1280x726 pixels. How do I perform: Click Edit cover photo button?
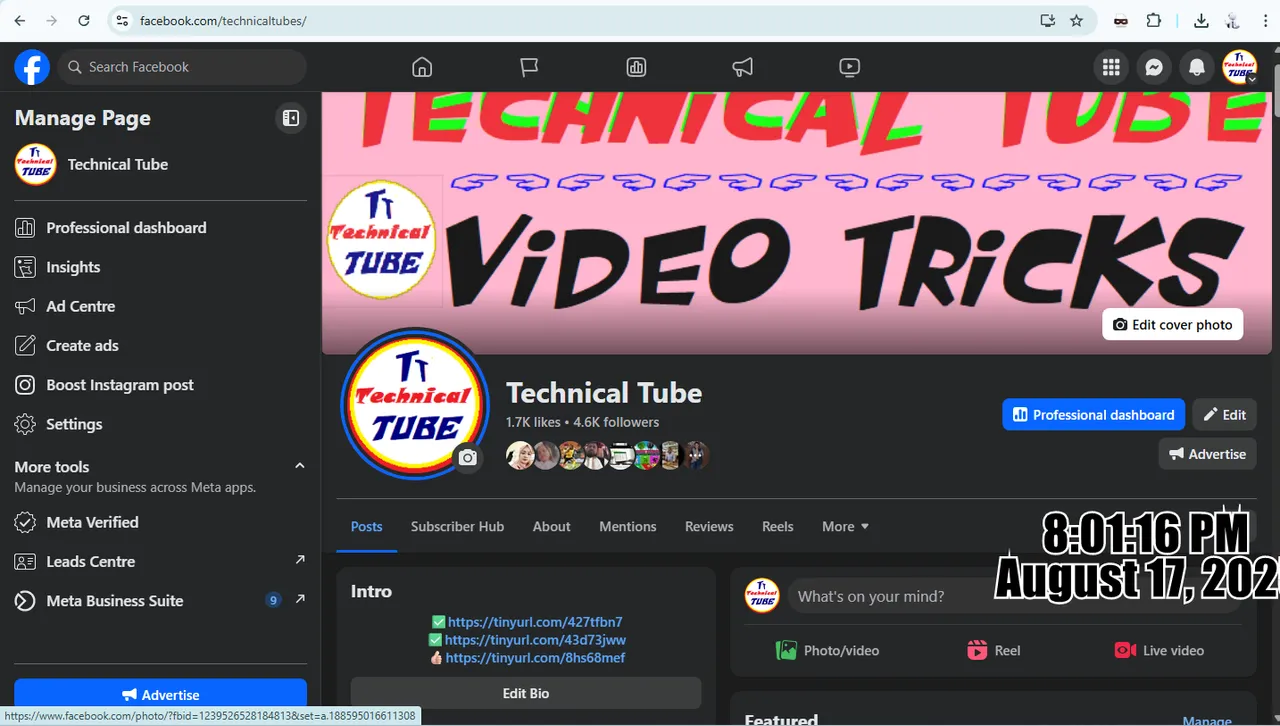[x=1173, y=324]
